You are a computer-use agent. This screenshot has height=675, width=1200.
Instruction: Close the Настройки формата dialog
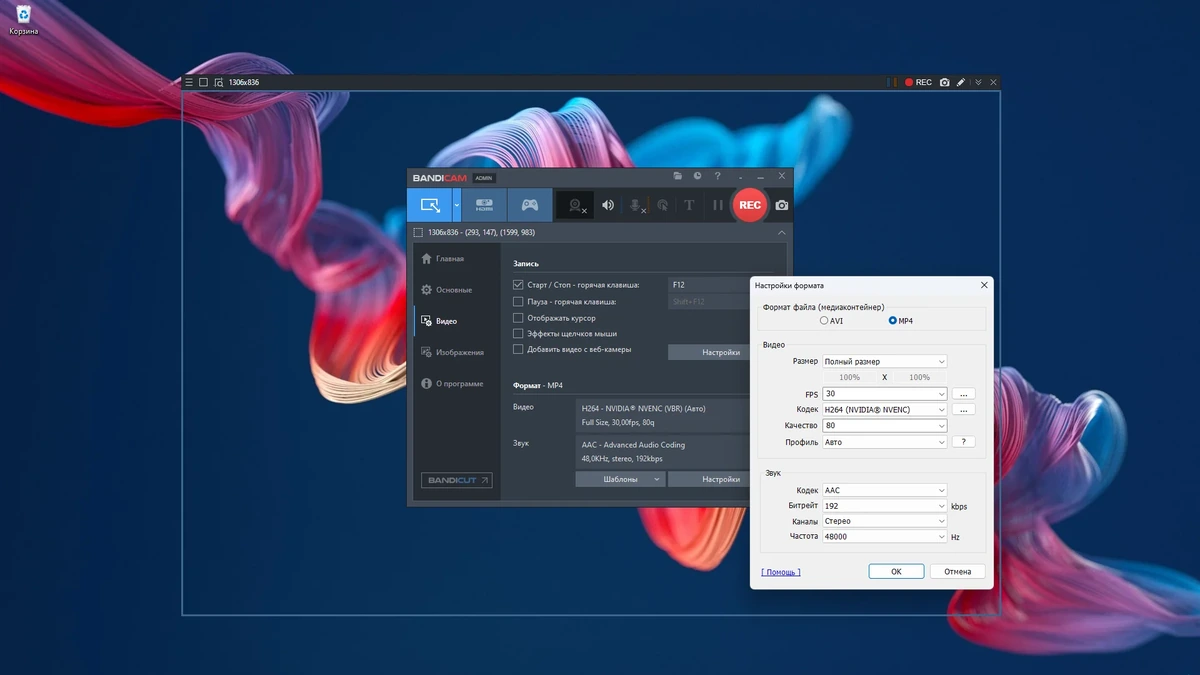(x=984, y=285)
